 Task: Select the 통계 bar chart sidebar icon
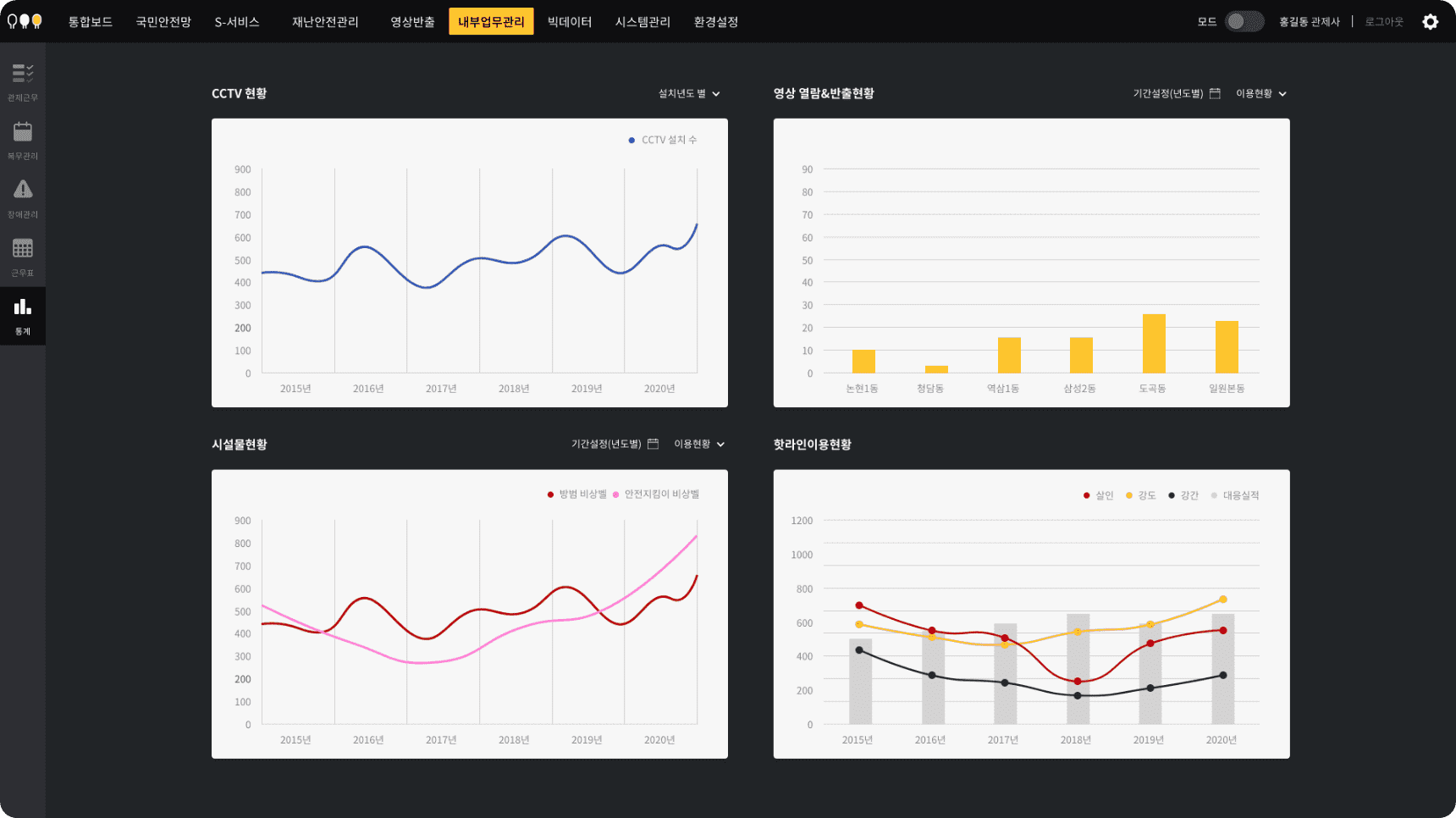click(x=23, y=307)
